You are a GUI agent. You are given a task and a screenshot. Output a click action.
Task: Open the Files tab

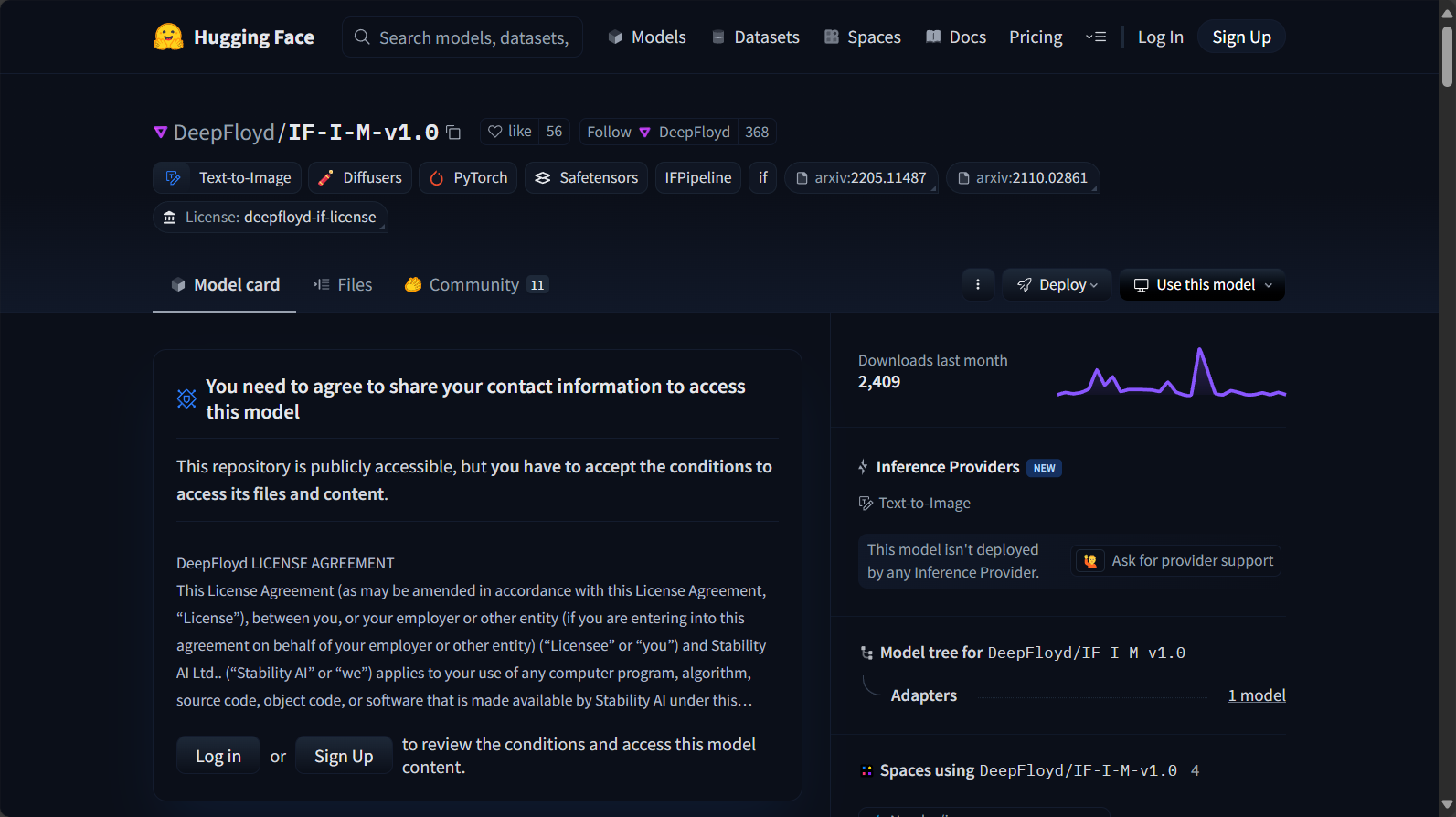(343, 285)
